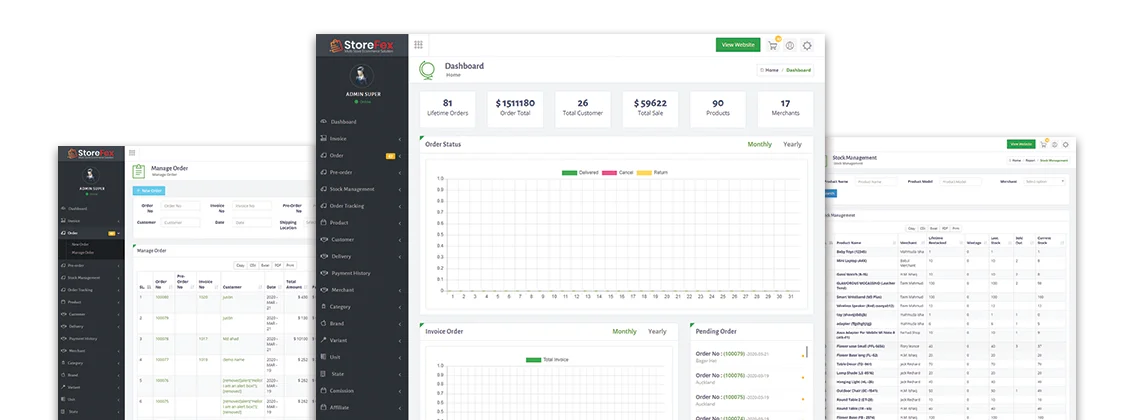1140x420 pixels.
Task: Click the green globe Dashboard page icon
Action: (x=428, y=70)
